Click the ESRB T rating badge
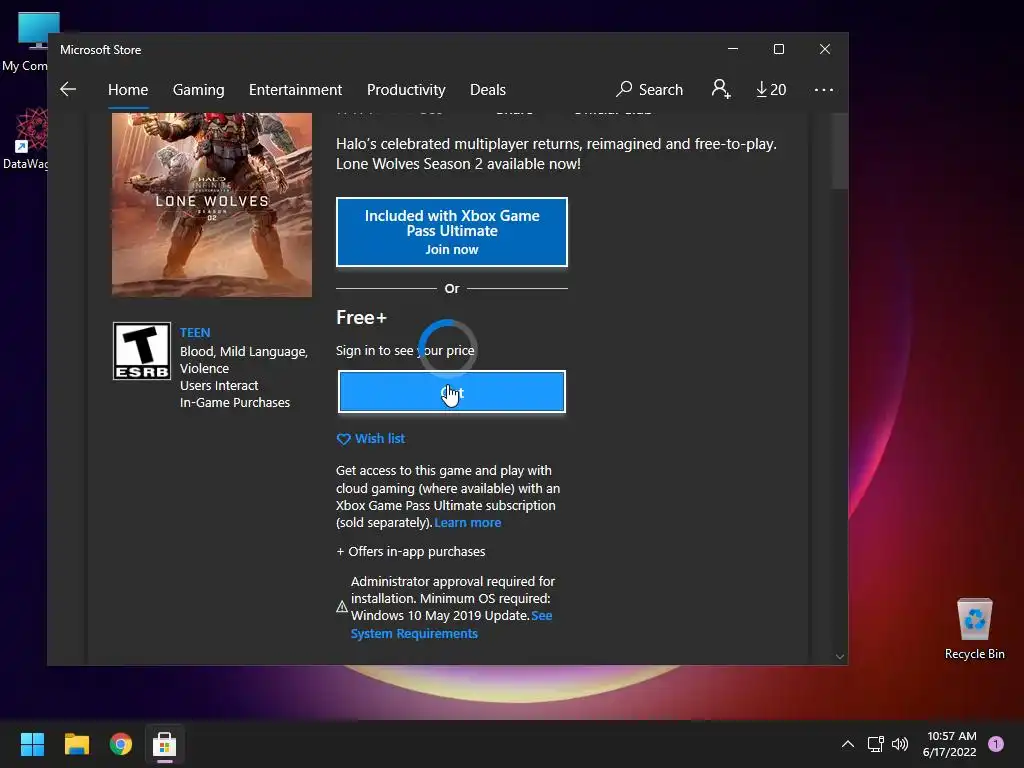The image size is (1024, 768). tap(142, 351)
